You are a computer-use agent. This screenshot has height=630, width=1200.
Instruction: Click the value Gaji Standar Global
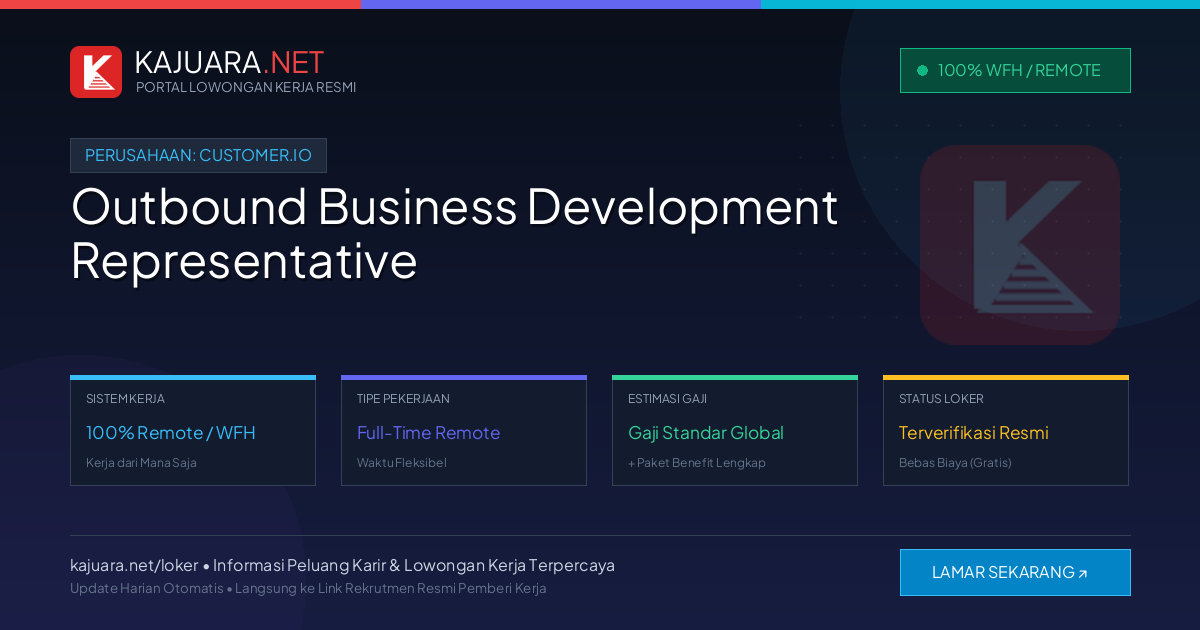click(x=706, y=433)
